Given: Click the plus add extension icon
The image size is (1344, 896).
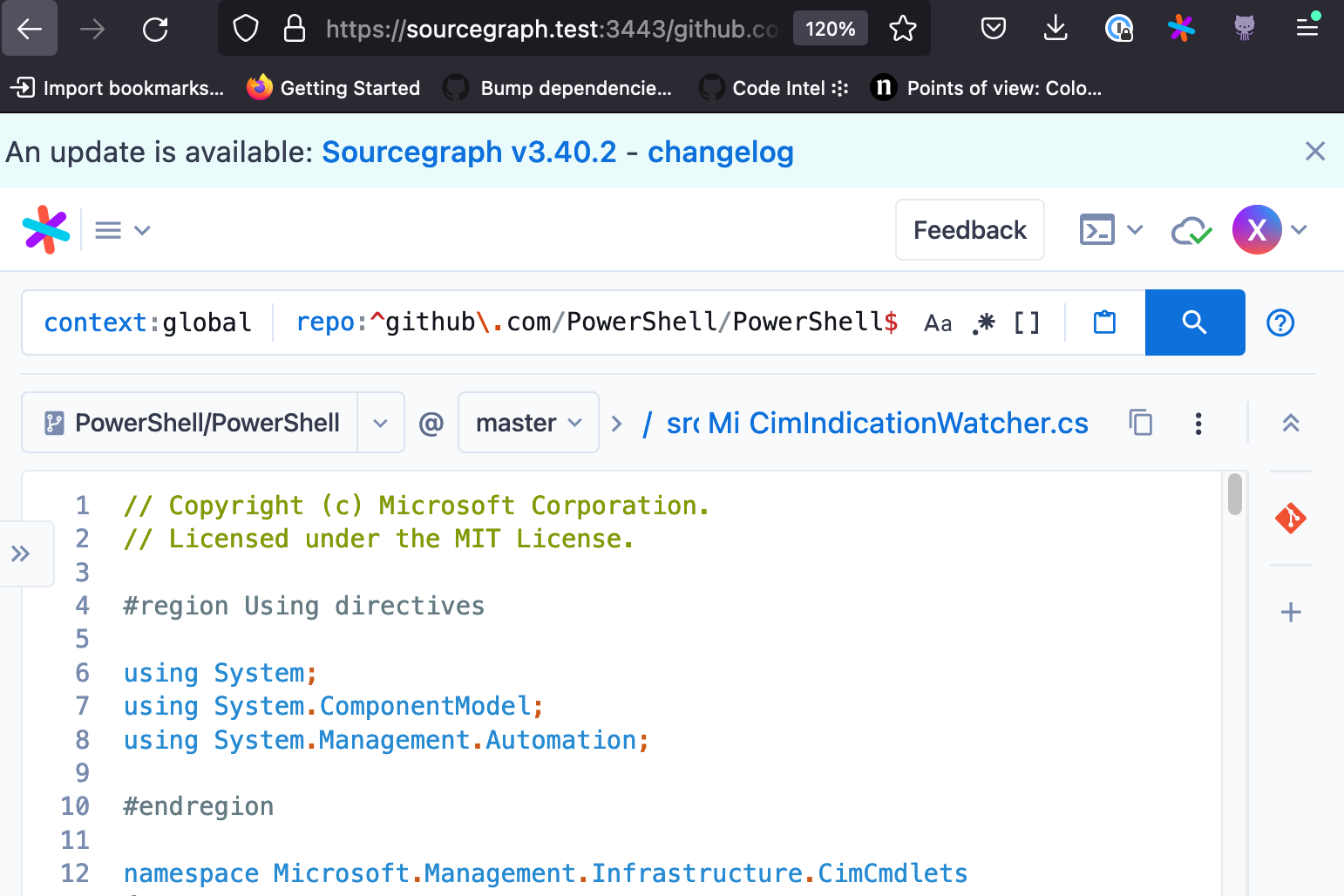Looking at the screenshot, I should (1291, 612).
